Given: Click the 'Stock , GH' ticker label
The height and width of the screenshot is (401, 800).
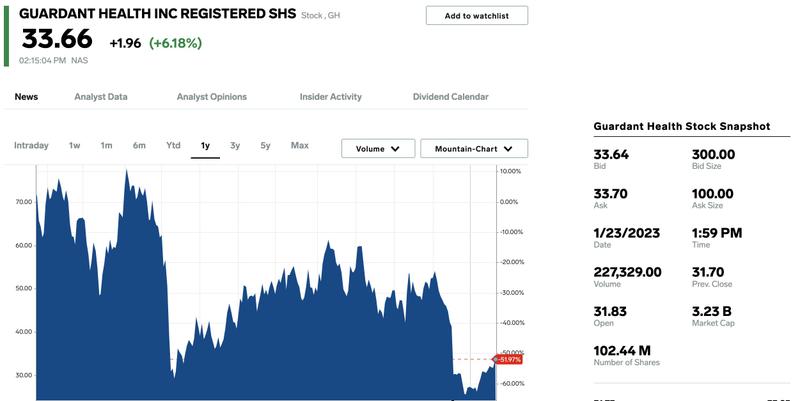Looking at the screenshot, I should [320, 15].
